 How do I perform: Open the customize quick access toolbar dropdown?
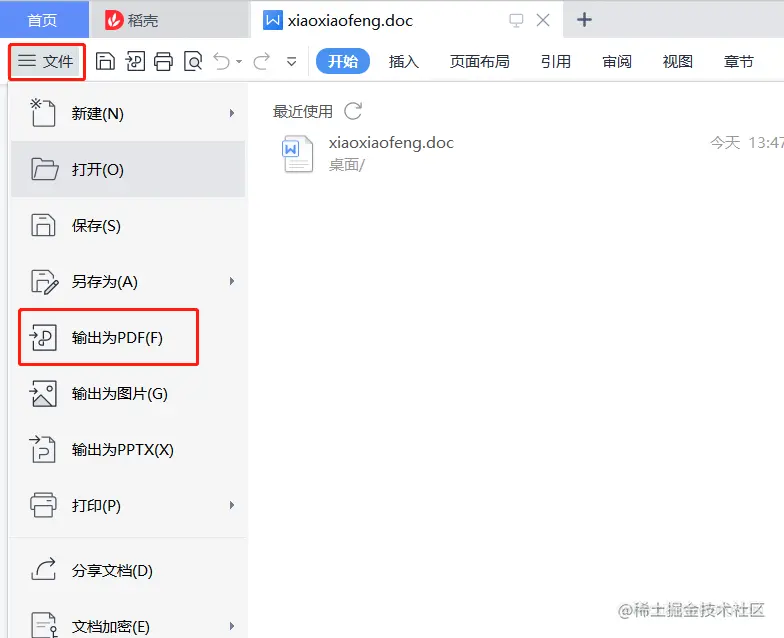pyautogui.click(x=291, y=62)
